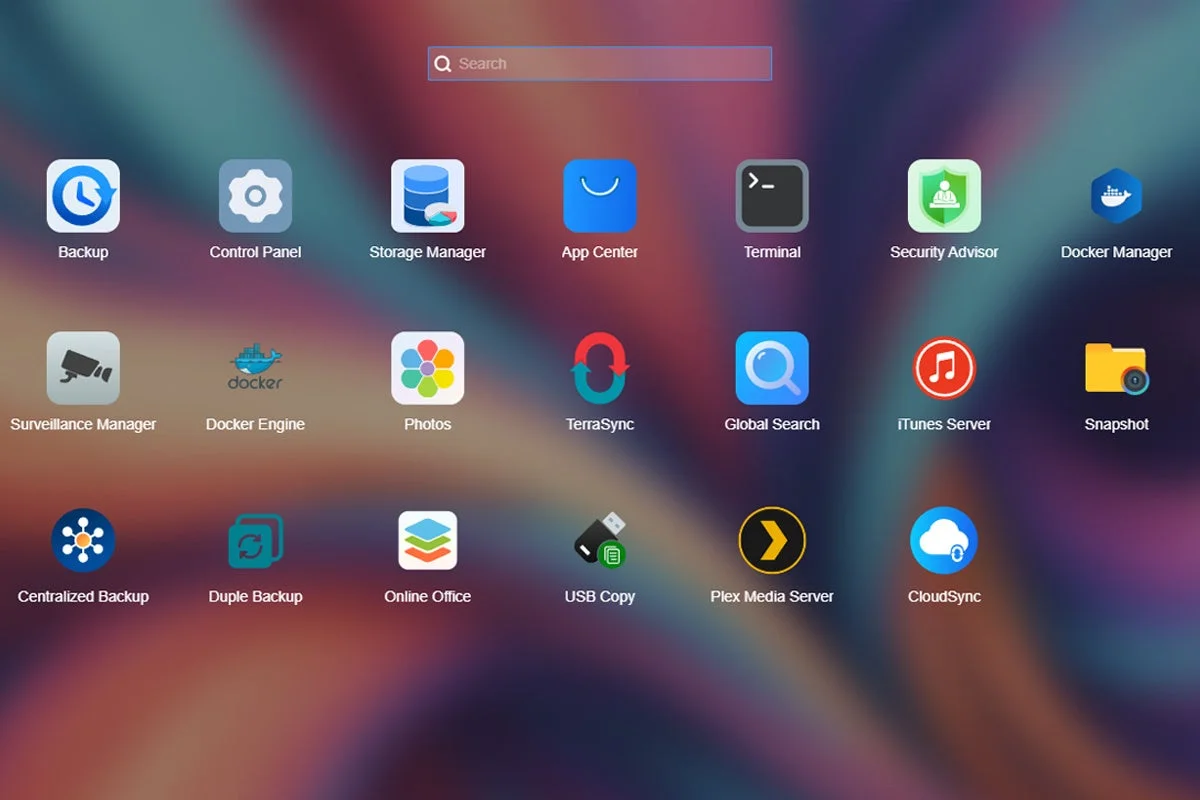This screenshot has width=1200, height=800.
Task: Open Centralized Backup
Action: (x=83, y=540)
